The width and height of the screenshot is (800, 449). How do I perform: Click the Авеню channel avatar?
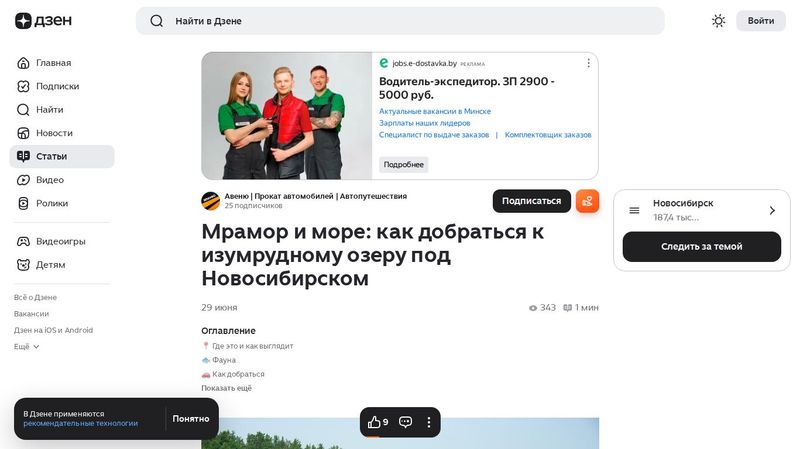point(210,201)
